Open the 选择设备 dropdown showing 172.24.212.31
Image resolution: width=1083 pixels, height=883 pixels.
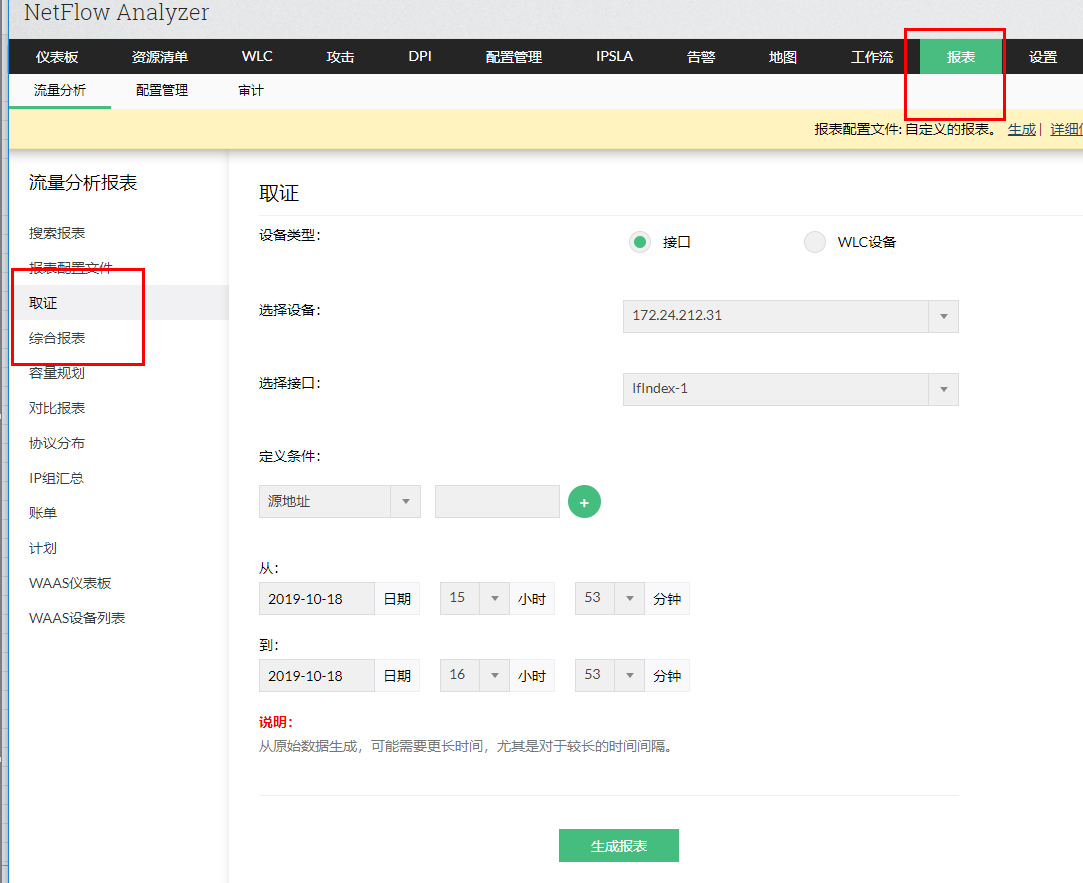(941, 316)
